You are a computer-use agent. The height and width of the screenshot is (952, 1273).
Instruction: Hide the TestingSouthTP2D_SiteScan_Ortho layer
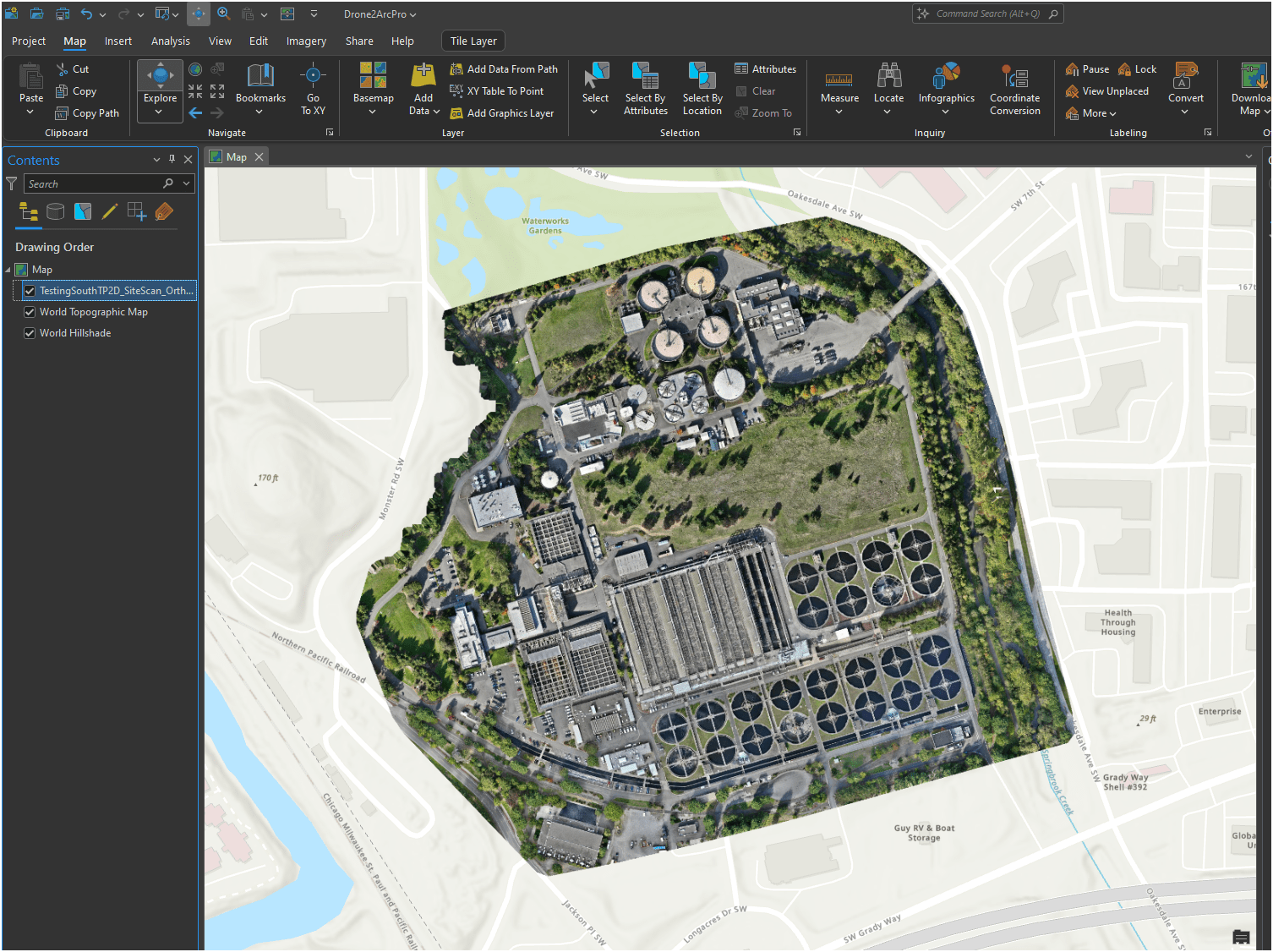(x=30, y=291)
